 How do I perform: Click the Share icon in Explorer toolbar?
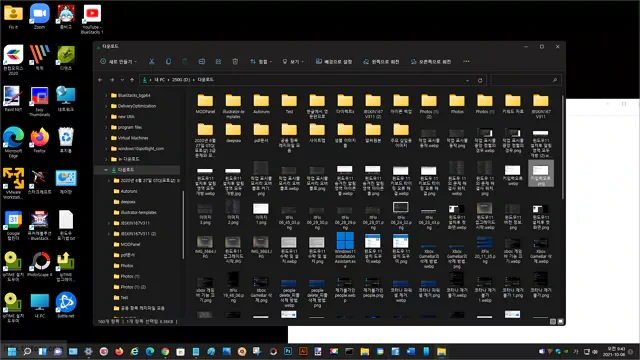[x=218, y=62]
